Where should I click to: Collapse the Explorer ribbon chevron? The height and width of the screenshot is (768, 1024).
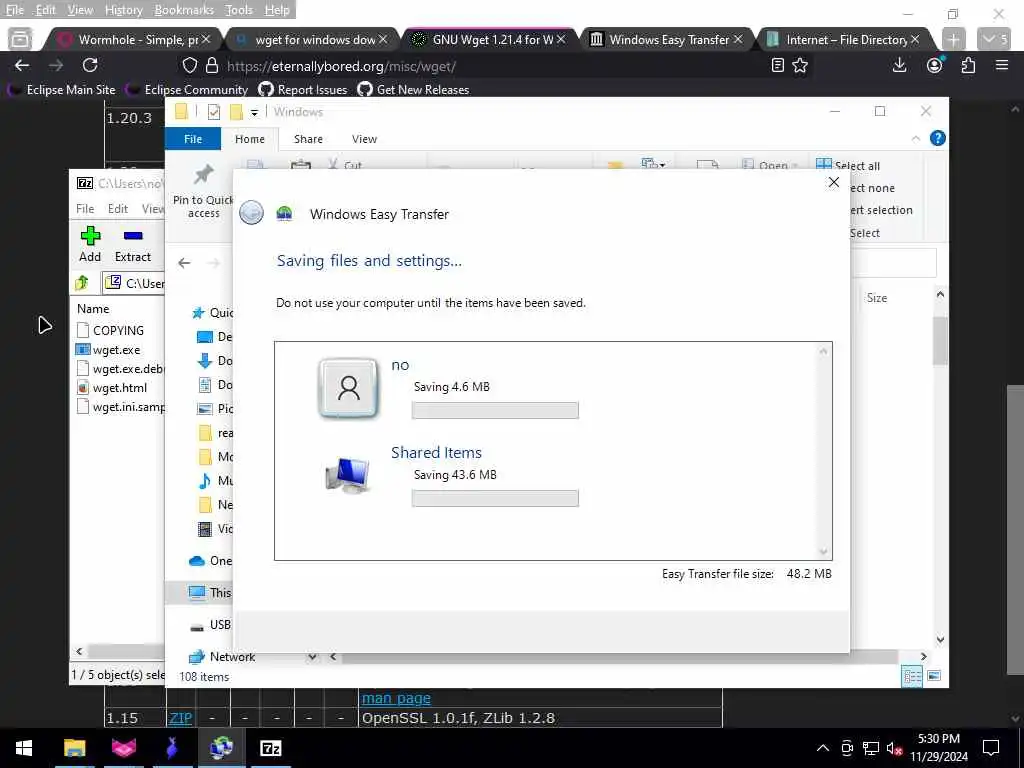[916, 138]
